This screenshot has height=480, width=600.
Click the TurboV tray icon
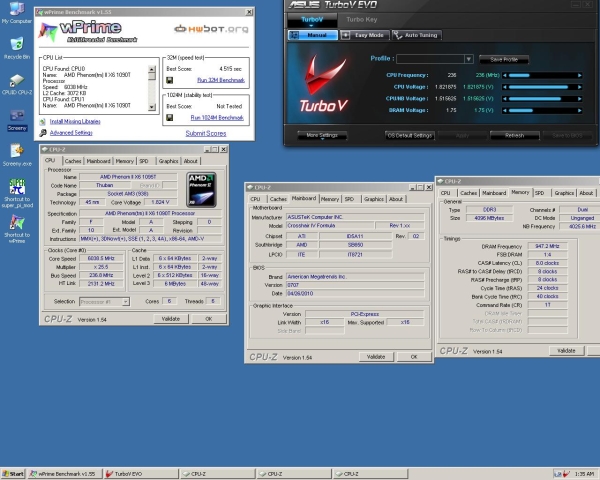[567, 474]
